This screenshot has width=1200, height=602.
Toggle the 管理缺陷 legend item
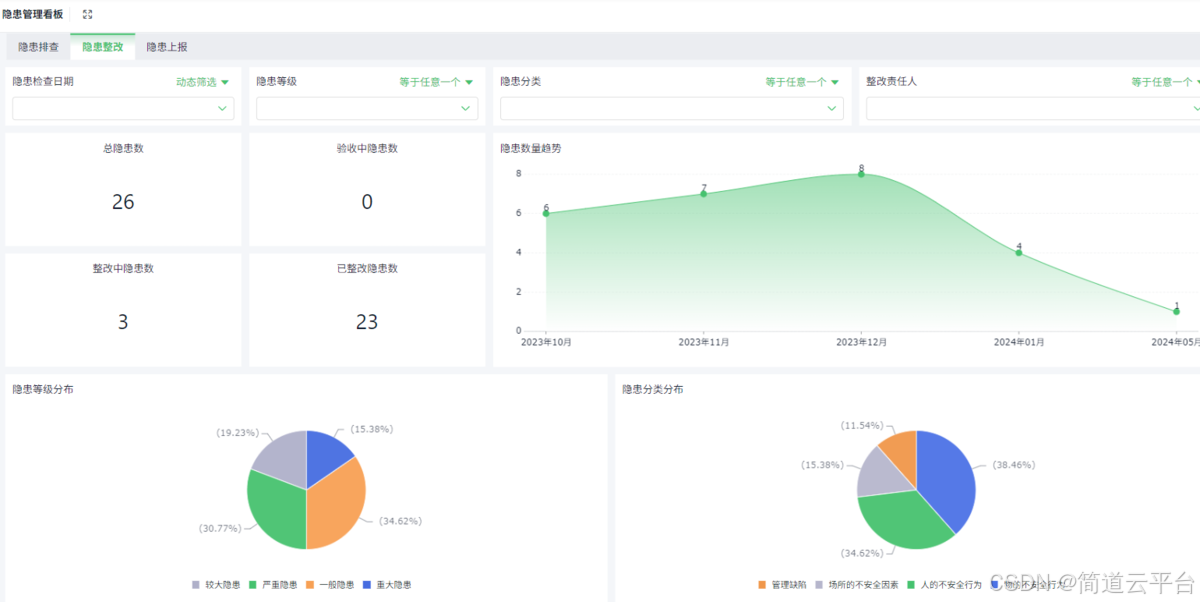[x=783, y=584]
